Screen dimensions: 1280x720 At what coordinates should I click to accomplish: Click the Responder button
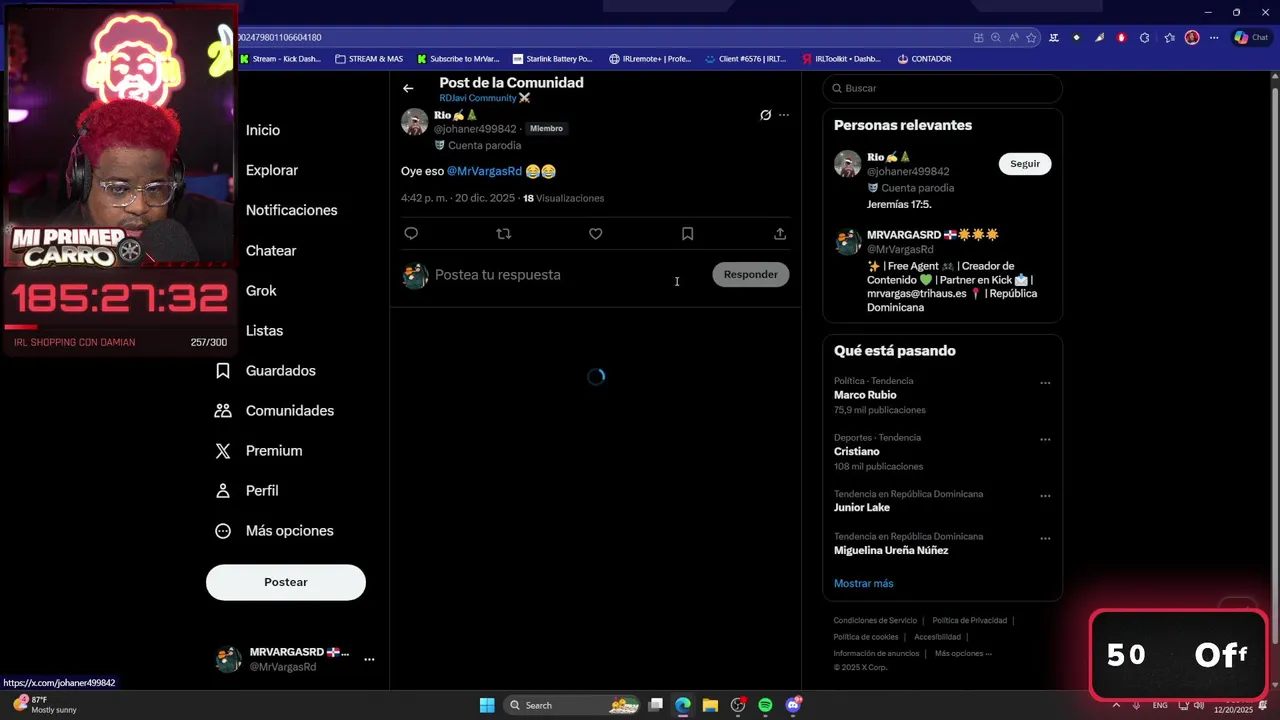tap(750, 274)
